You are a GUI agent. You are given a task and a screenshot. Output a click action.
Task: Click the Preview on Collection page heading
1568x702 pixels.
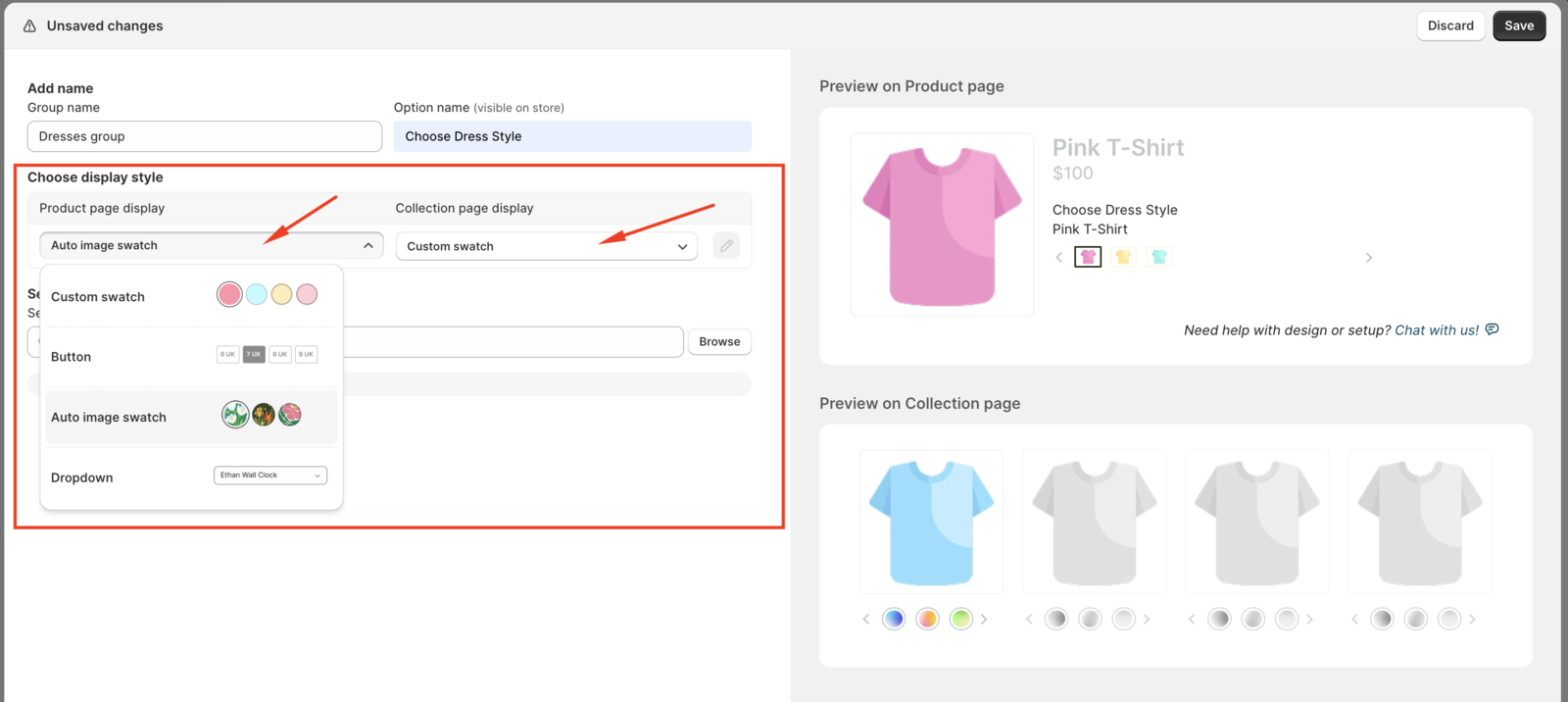tap(919, 403)
